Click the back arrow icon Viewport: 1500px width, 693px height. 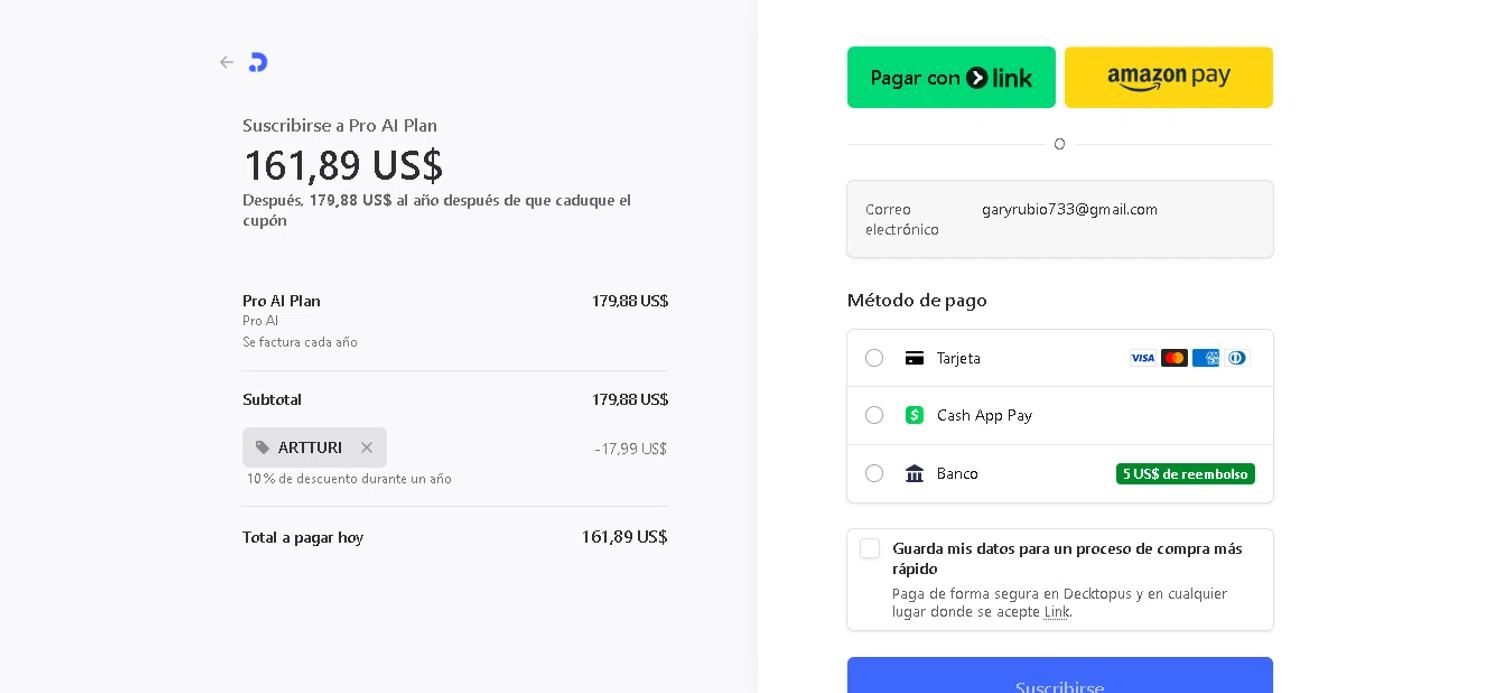tap(227, 62)
